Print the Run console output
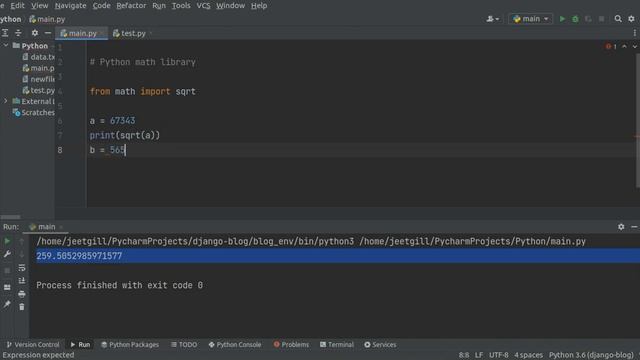 pos(22,294)
